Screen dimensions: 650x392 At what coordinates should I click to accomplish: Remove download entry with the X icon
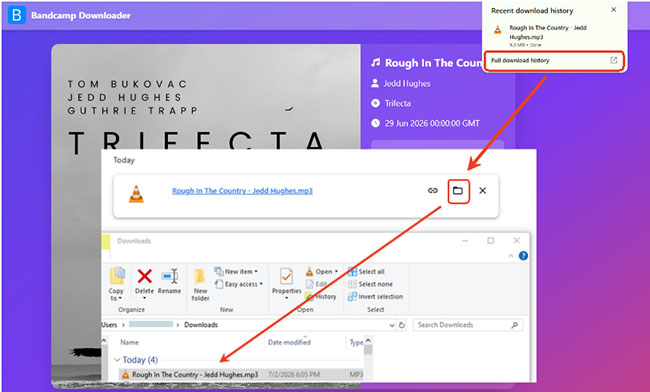pyautogui.click(x=483, y=191)
